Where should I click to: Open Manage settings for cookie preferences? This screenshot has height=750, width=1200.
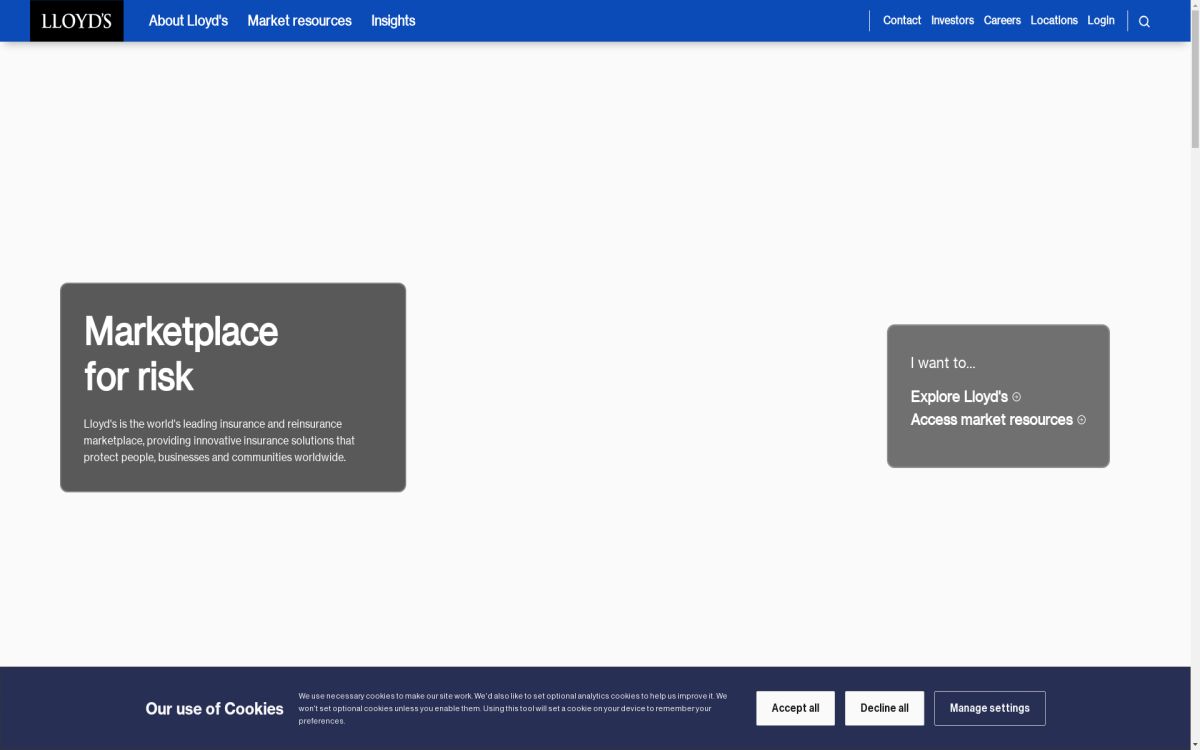[989, 708]
